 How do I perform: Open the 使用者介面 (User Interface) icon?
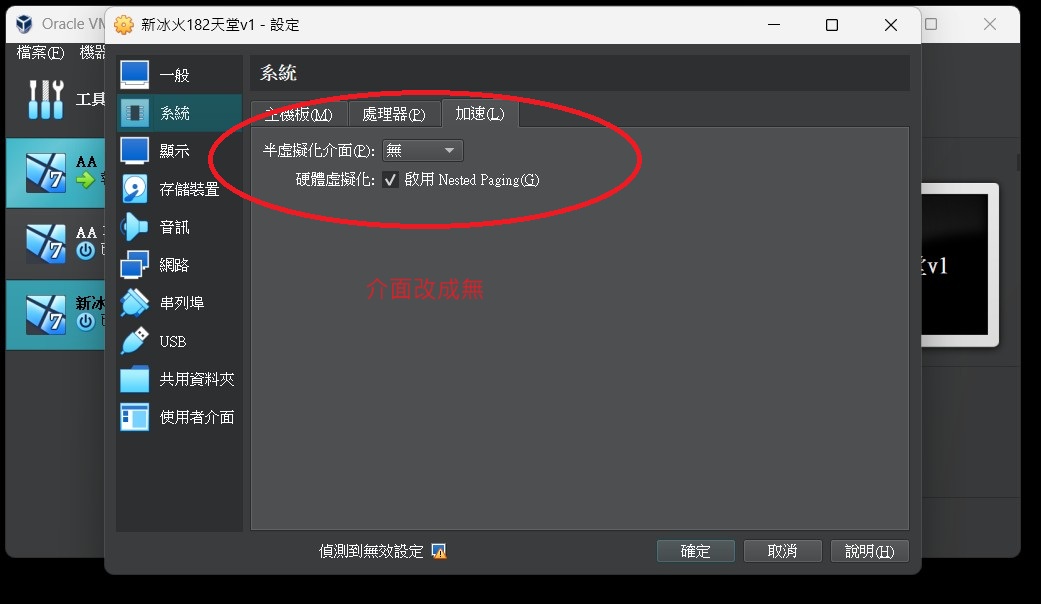click(135, 417)
